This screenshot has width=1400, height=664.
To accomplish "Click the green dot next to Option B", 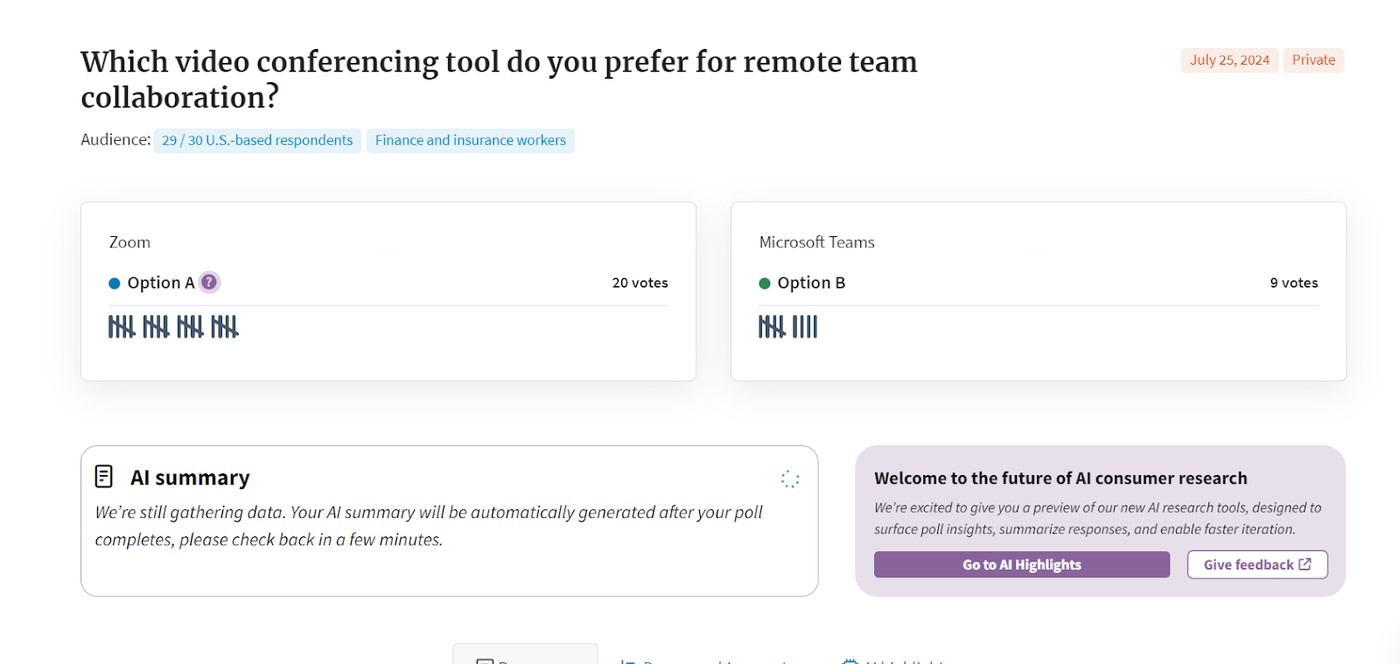I will click(765, 283).
